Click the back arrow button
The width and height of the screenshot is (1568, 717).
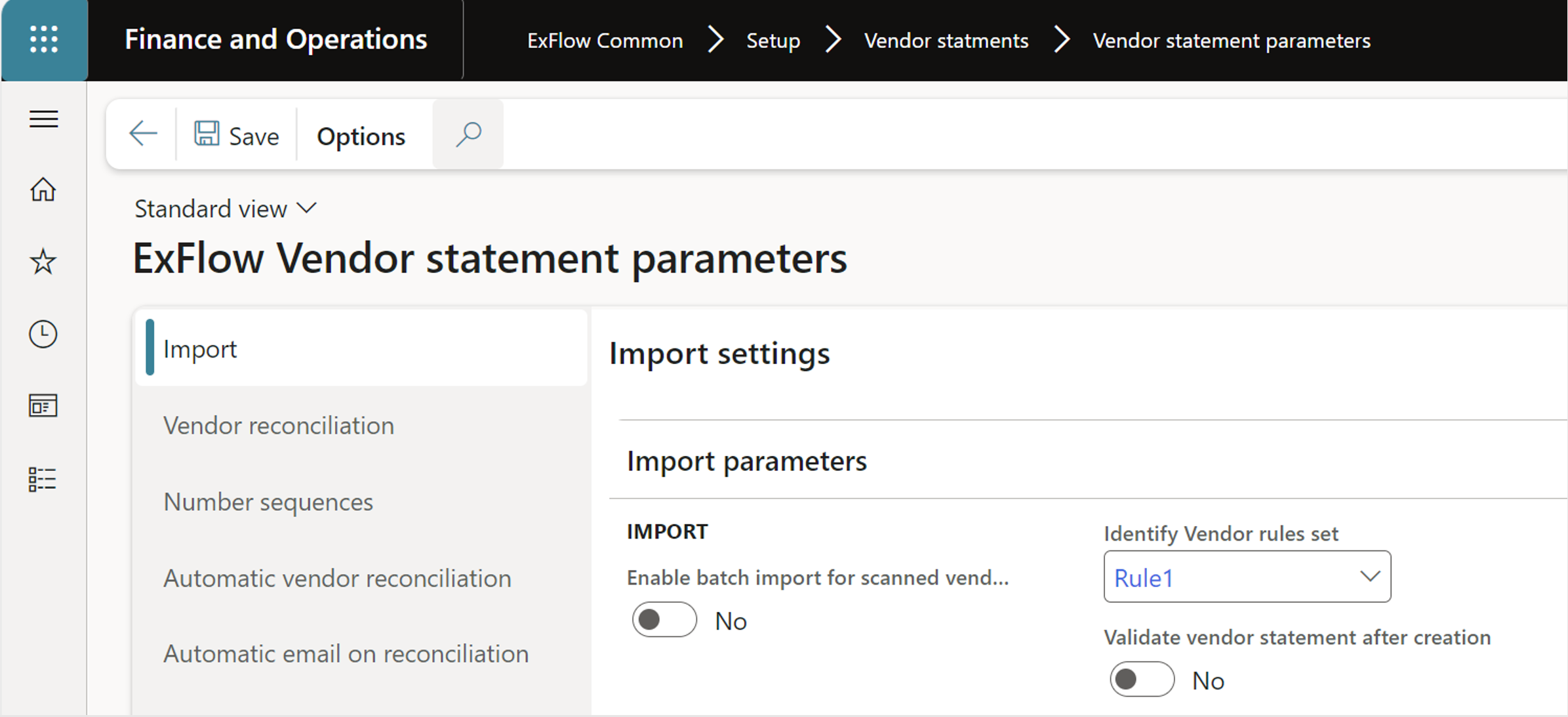(x=143, y=134)
